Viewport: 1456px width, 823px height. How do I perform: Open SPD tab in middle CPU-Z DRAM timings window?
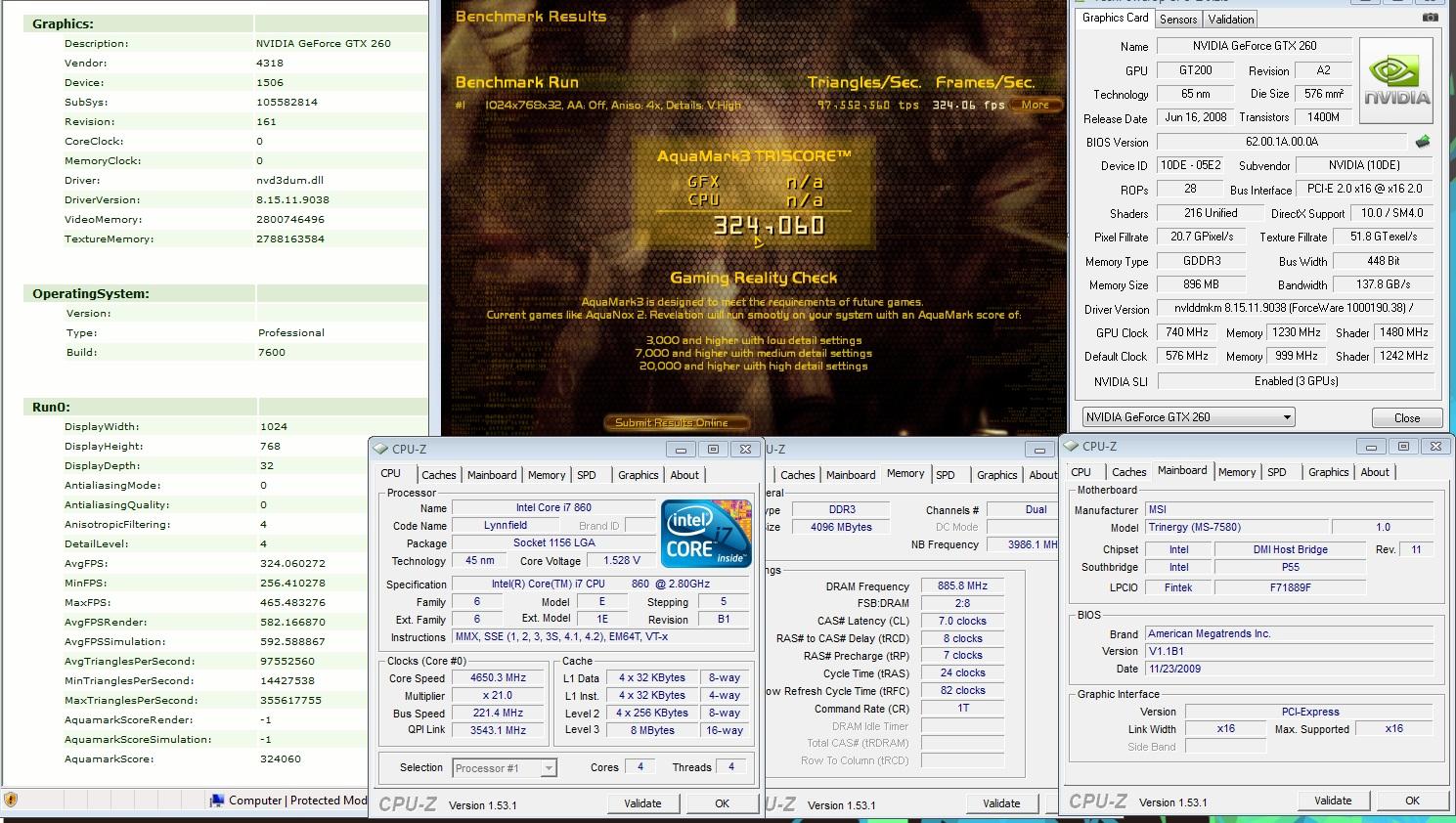[x=945, y=475]
